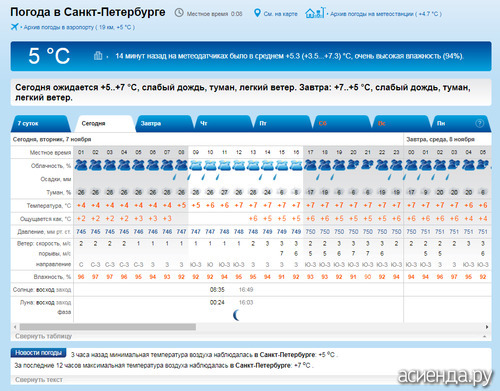Click the 'Местное время' row label in table

pos(50,152)
